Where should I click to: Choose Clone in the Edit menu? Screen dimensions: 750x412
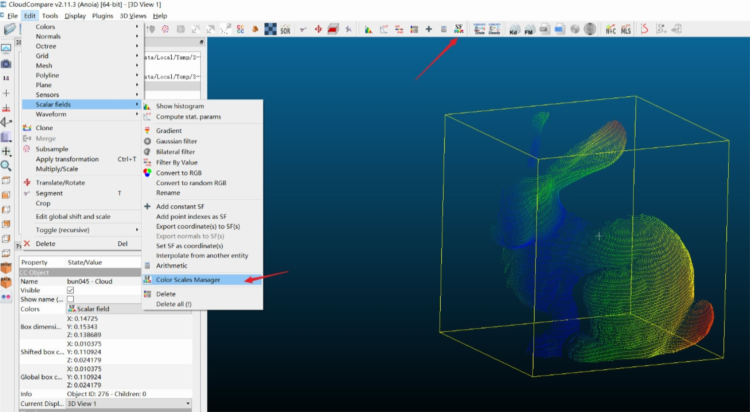(81, 128)
